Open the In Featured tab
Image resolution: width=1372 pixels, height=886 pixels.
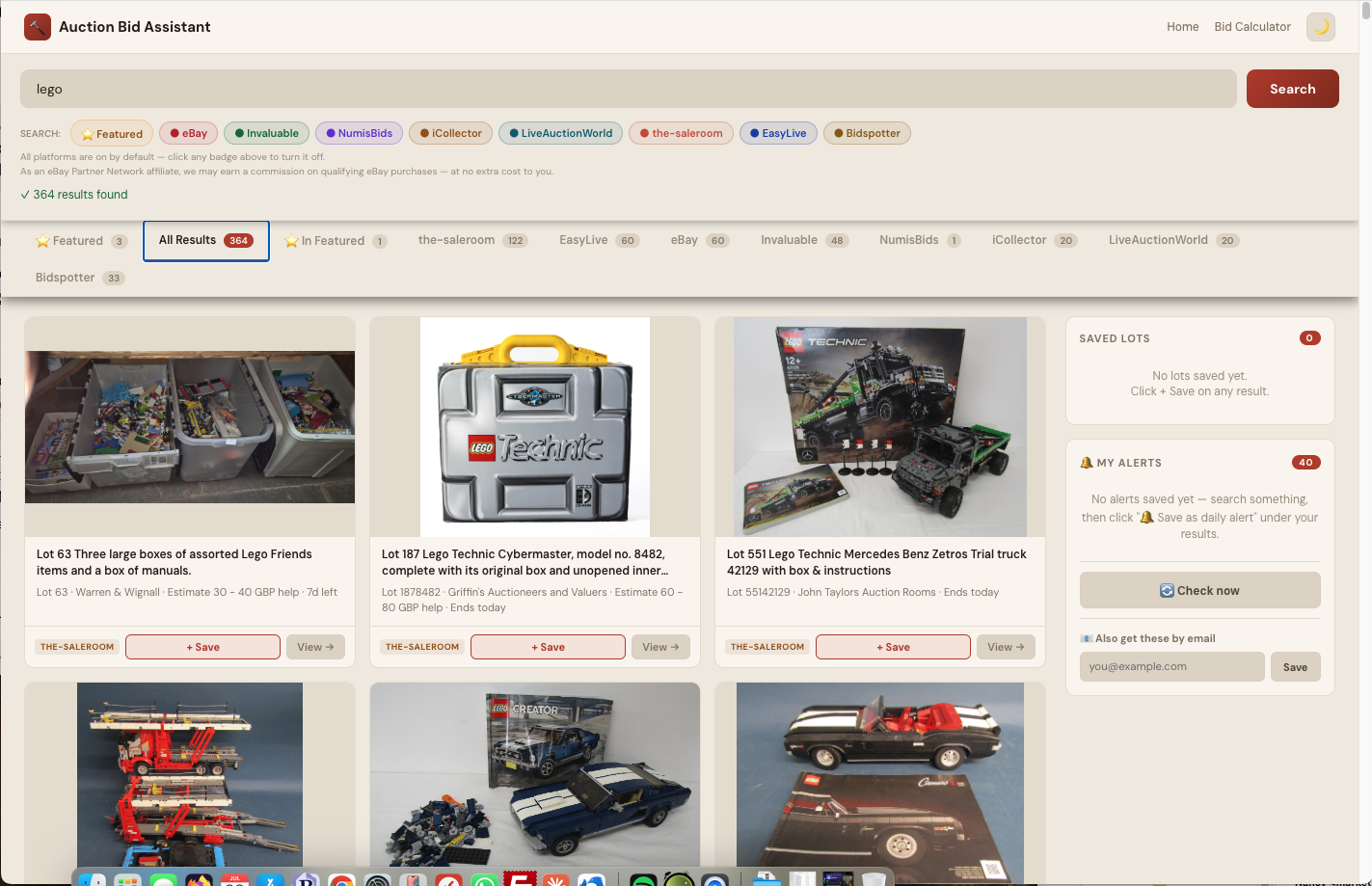click(x=336, y=241)
